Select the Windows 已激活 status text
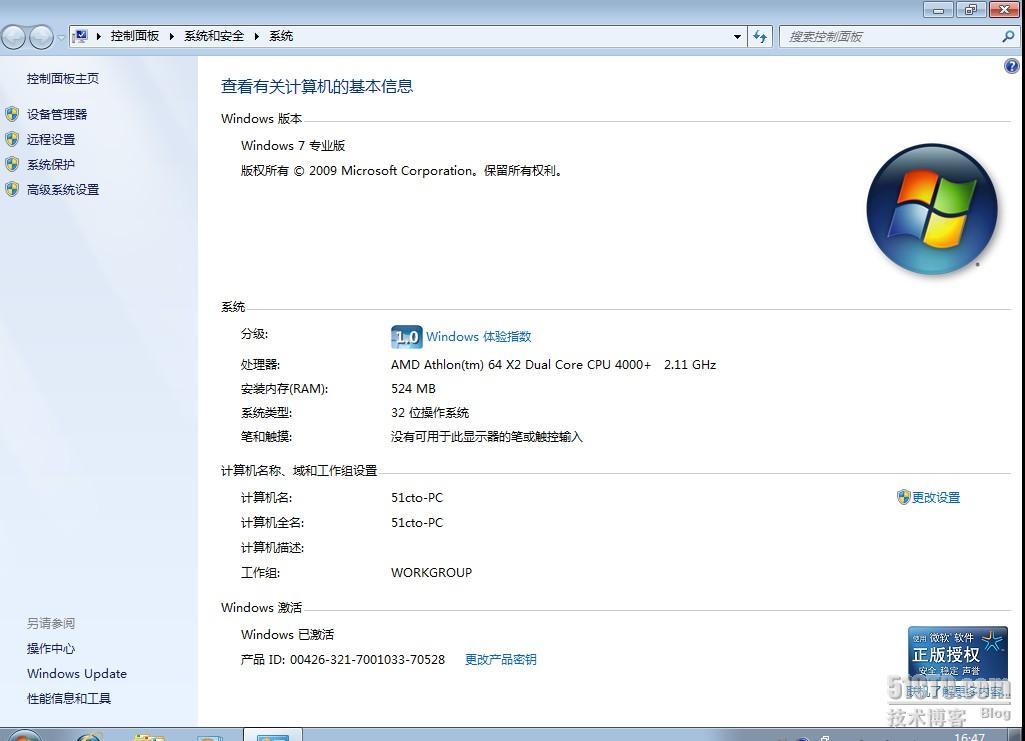The image size is (1025, 741). (288, 634)
